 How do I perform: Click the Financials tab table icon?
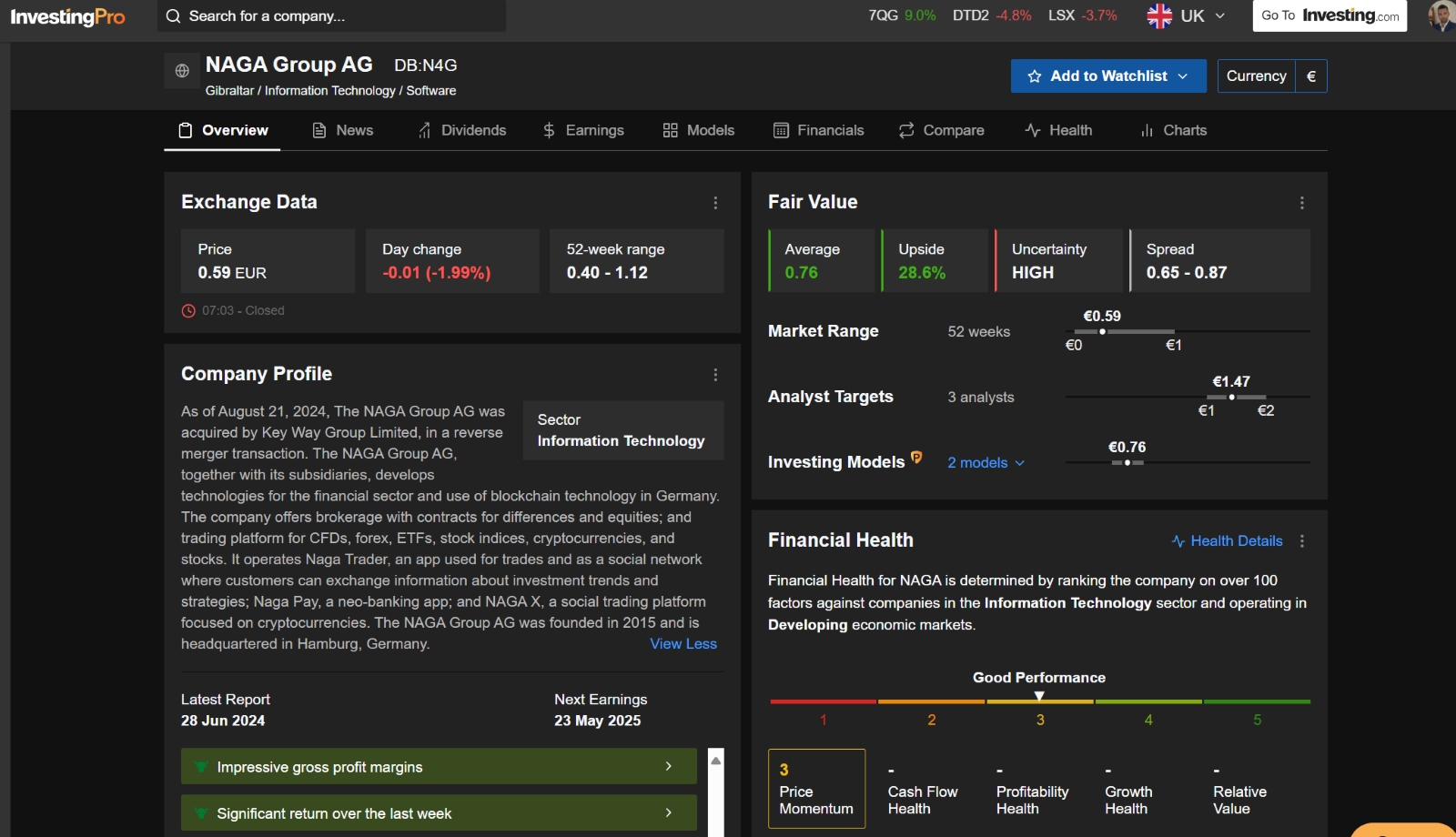[781, 131]
